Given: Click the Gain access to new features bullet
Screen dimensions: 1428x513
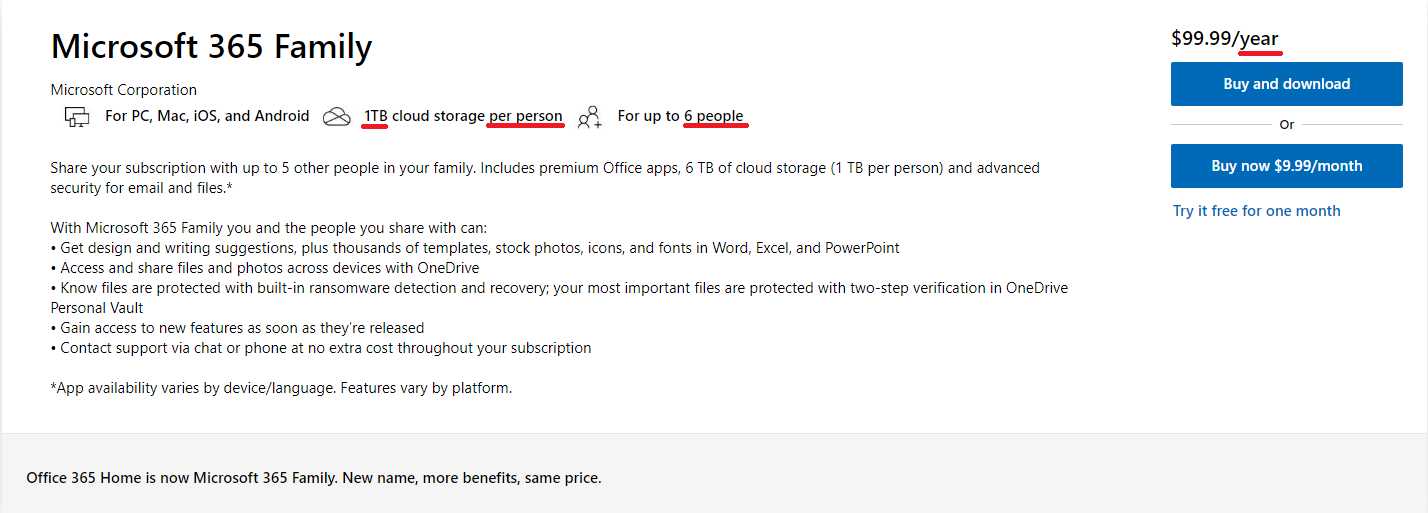Looking at the screenshot, I should (x=242, y=328).
